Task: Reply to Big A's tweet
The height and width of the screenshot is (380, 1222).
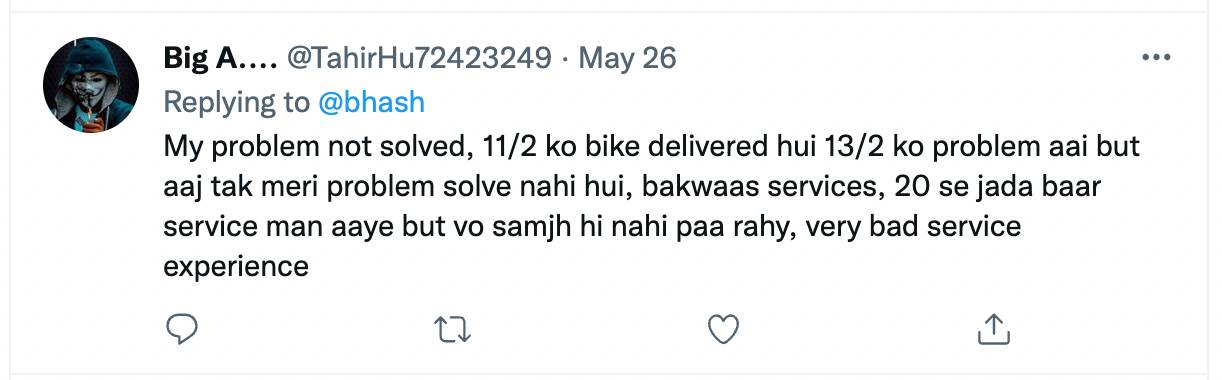Action: point(181,329)
